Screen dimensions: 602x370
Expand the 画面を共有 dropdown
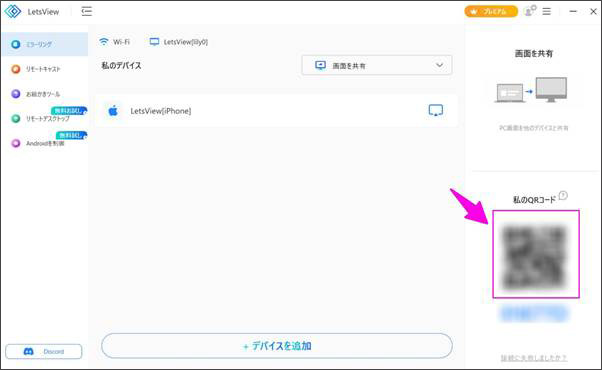click(377, 65)
